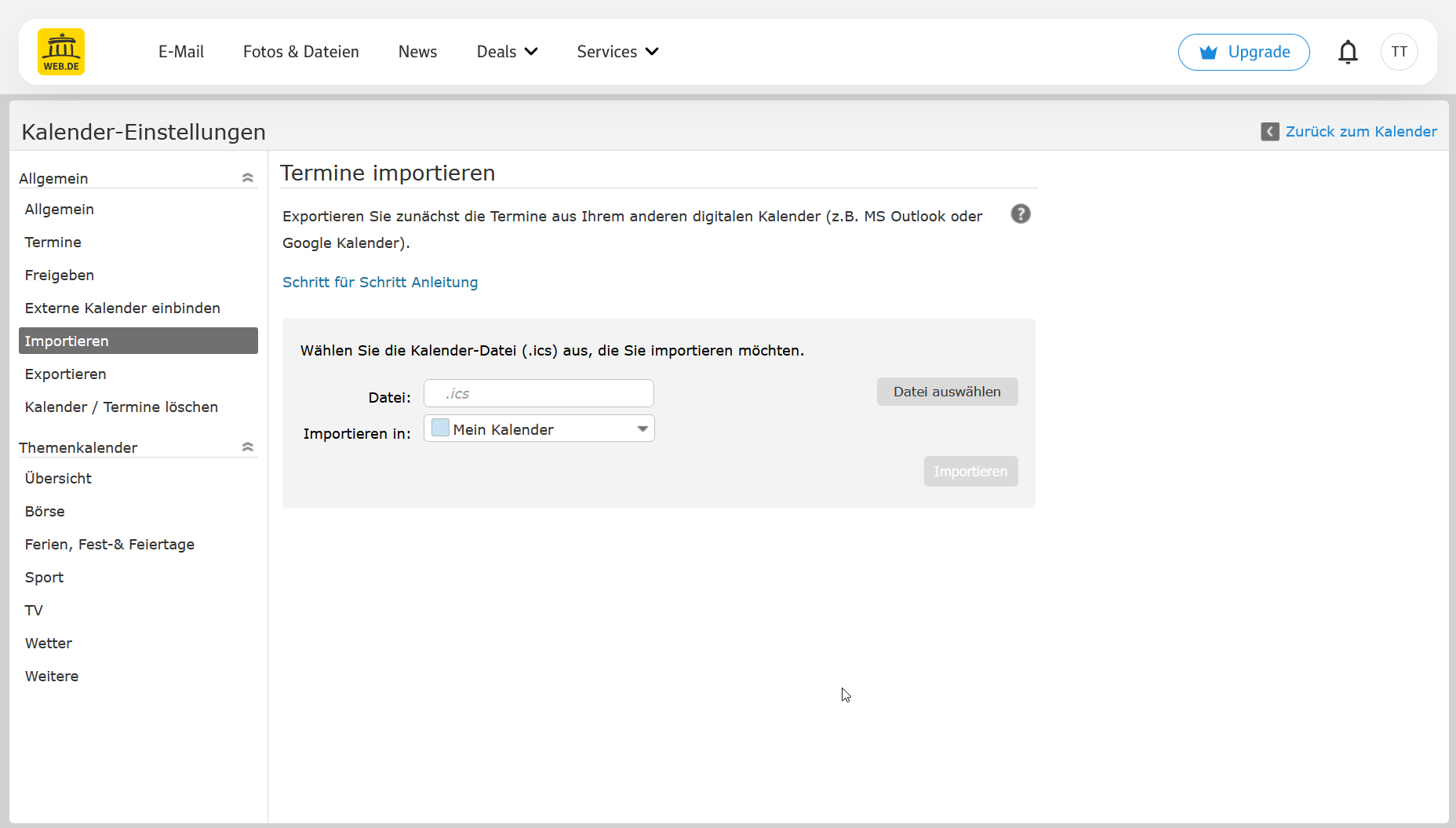Collapse the Themenkalender sidebar section

(248, 447)
